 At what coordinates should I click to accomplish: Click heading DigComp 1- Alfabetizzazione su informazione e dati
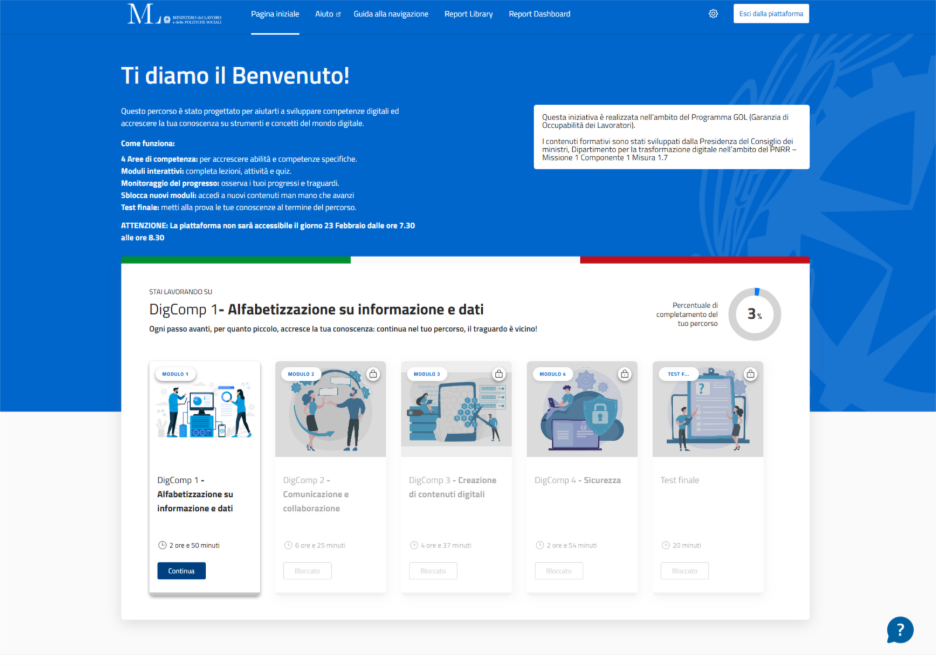316,309
